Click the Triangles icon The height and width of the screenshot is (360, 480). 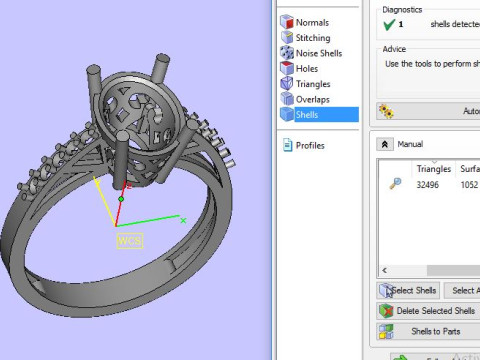287,84
